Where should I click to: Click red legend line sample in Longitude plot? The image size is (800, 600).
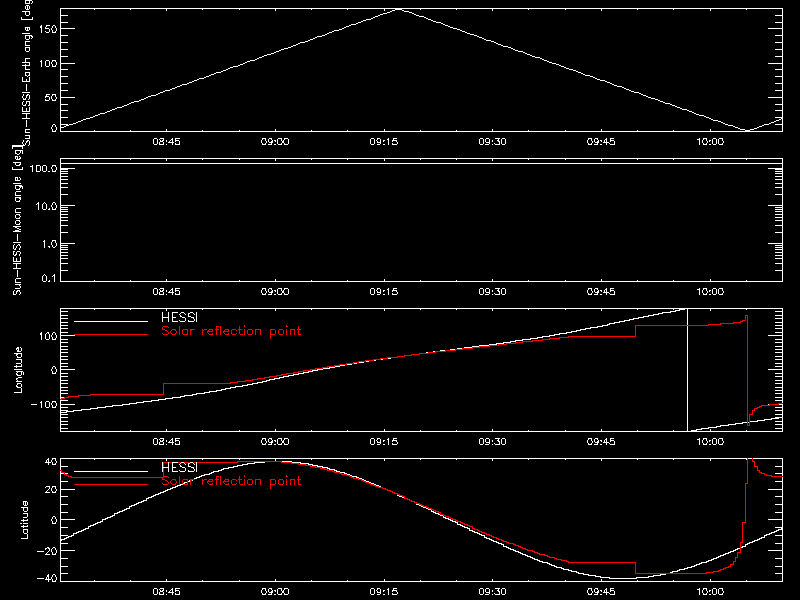(x=111, y=335)
